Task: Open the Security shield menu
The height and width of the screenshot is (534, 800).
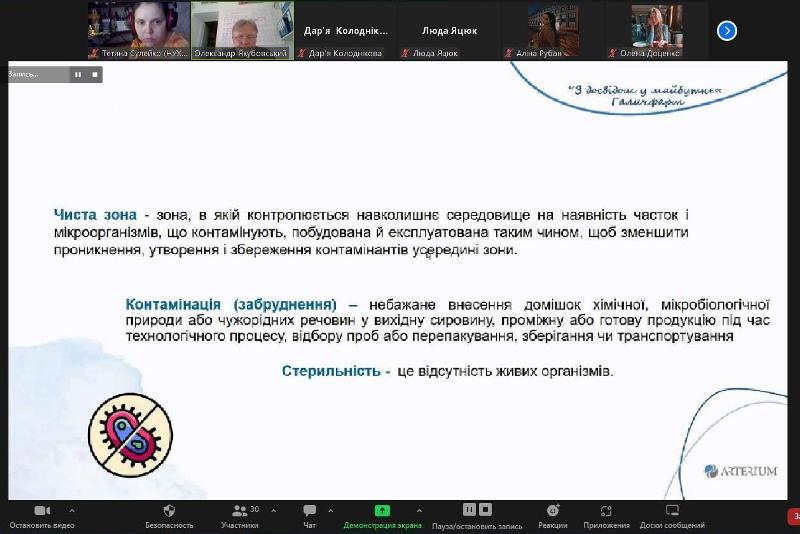Action: [x=169, y=511]
